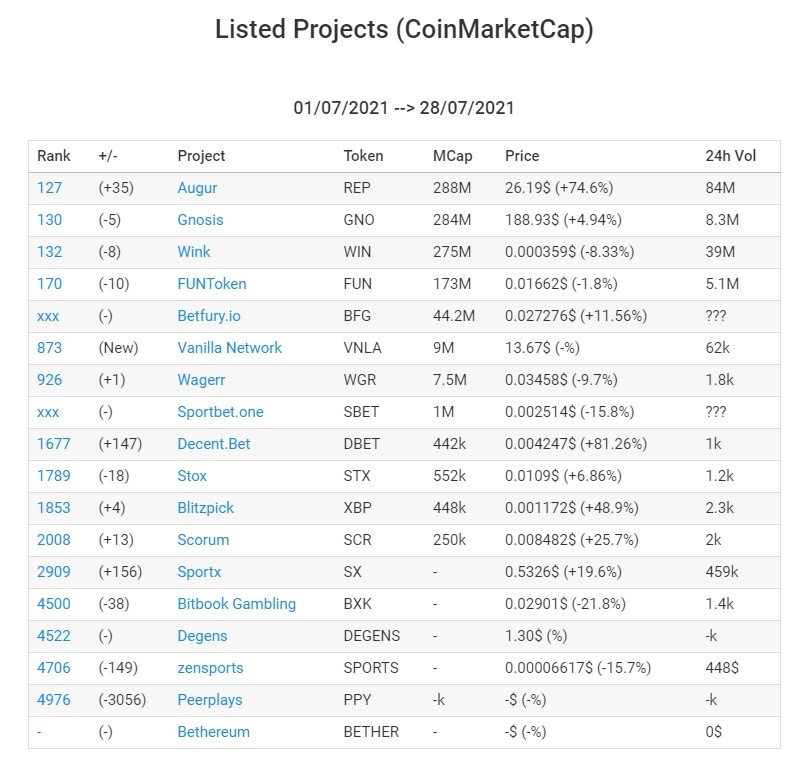Open the Scorum project link
The image size is (811, 764).
pos(203,540)
